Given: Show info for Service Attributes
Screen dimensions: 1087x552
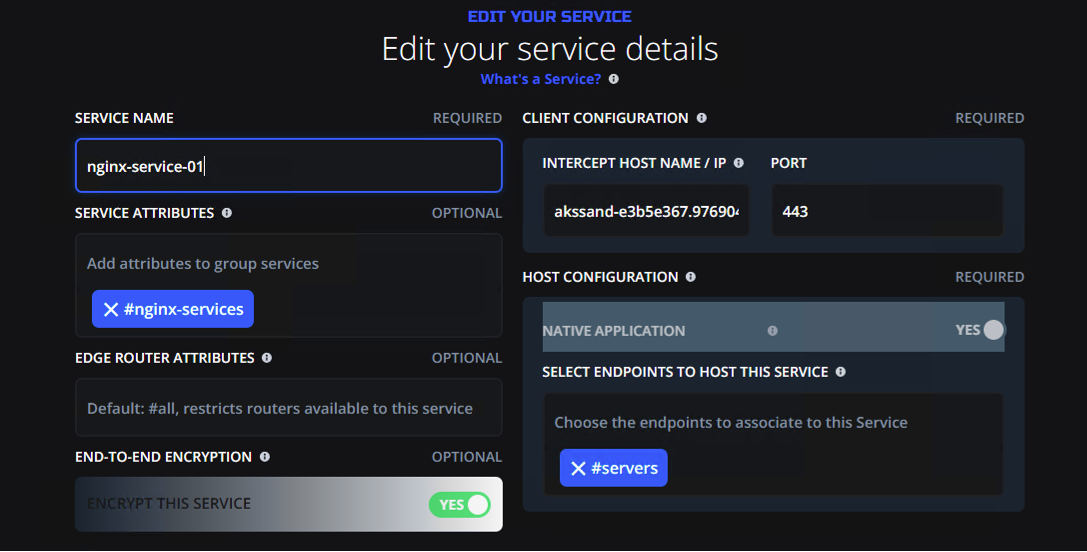Looking at the screenshot, I should coord(227,213).
